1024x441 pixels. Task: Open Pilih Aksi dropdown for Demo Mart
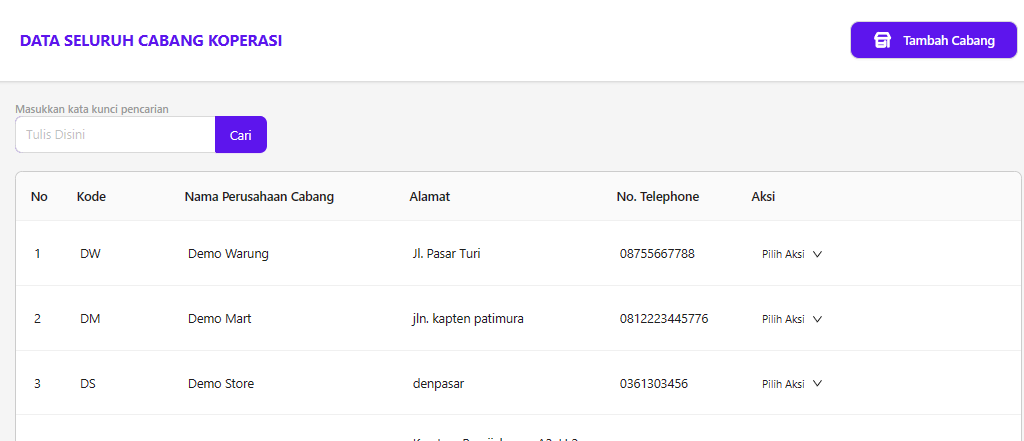point(791,319)
